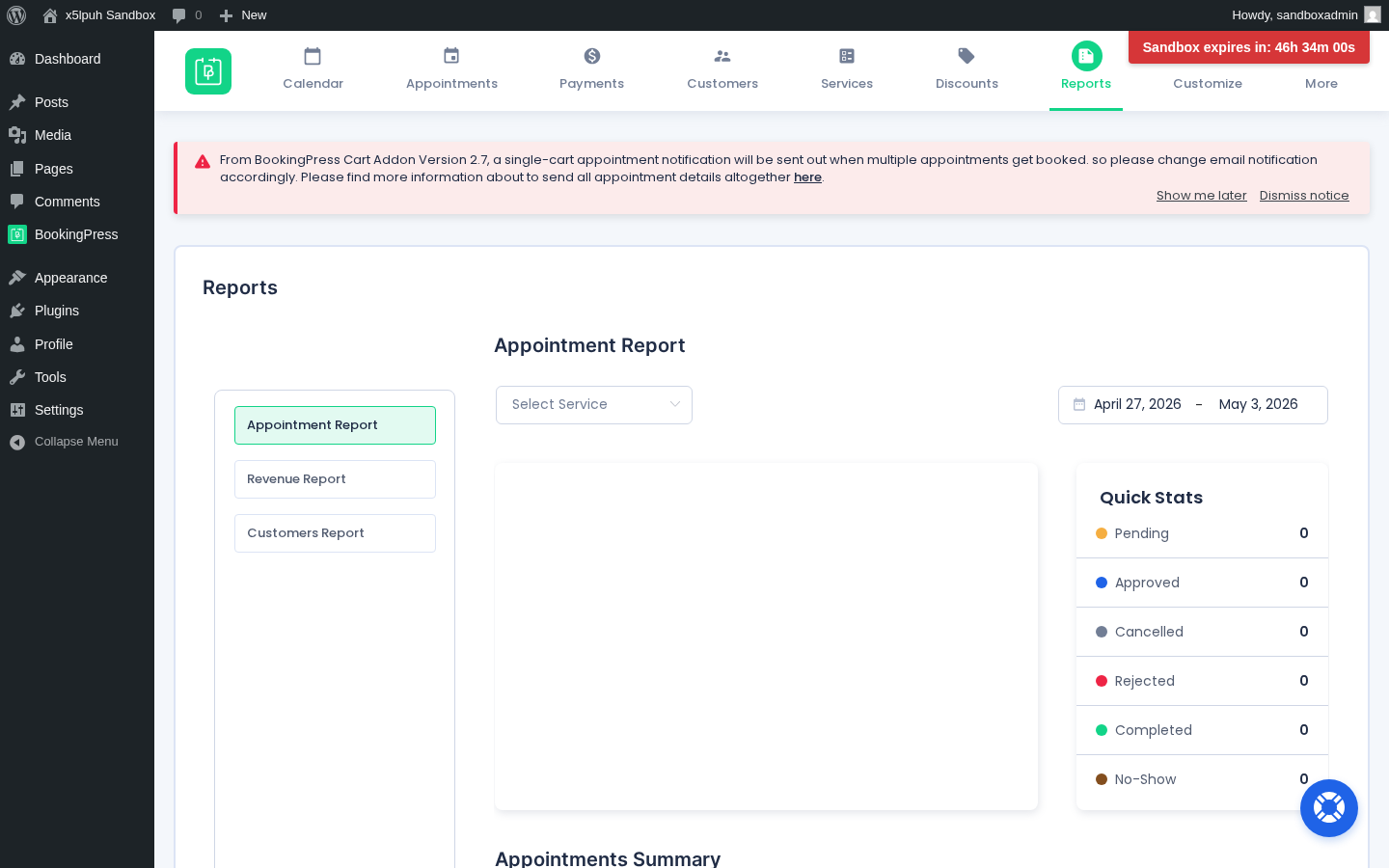Viewport: 1389px width, 868px height.
Task: Click the BookingPress sidebar icon
Action: coord(17,234)
